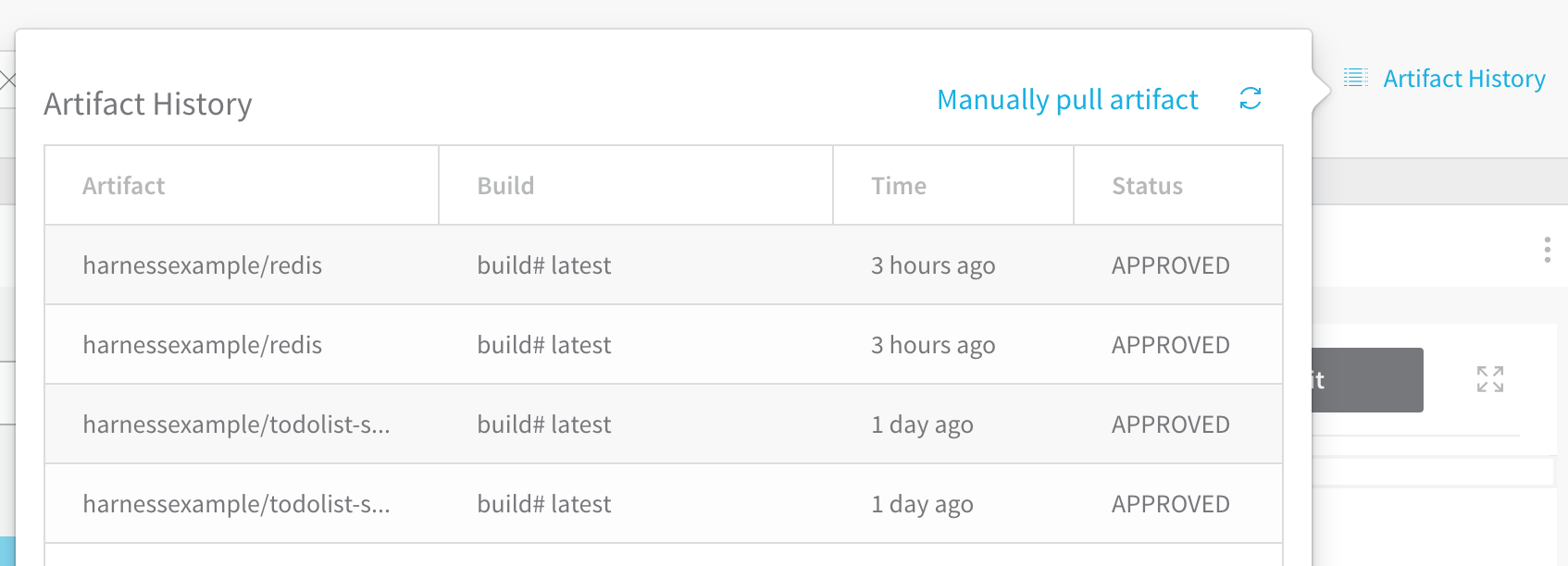Select the first harnessexample/redis row
The width and height of the screenshot is (1568, 566).
coord(664,265)
